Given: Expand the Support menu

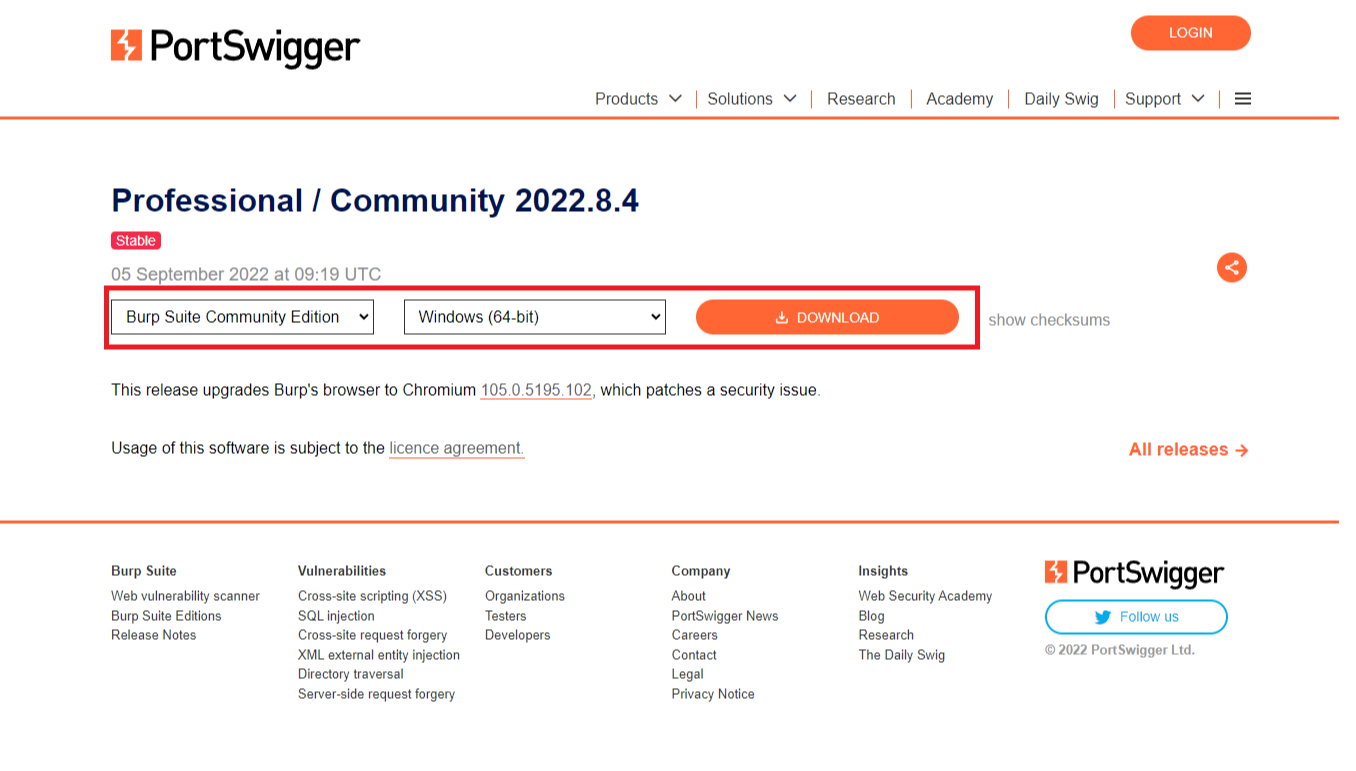Looking at the screenshot, I should tap(1165, 99).
